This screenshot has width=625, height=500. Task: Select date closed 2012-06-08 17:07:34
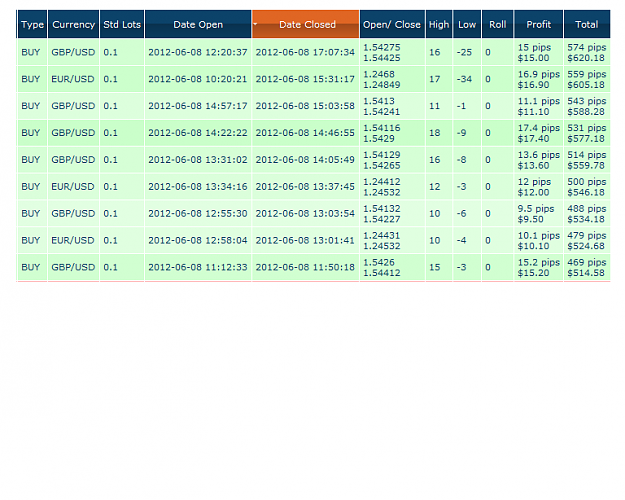pos(305,52)
